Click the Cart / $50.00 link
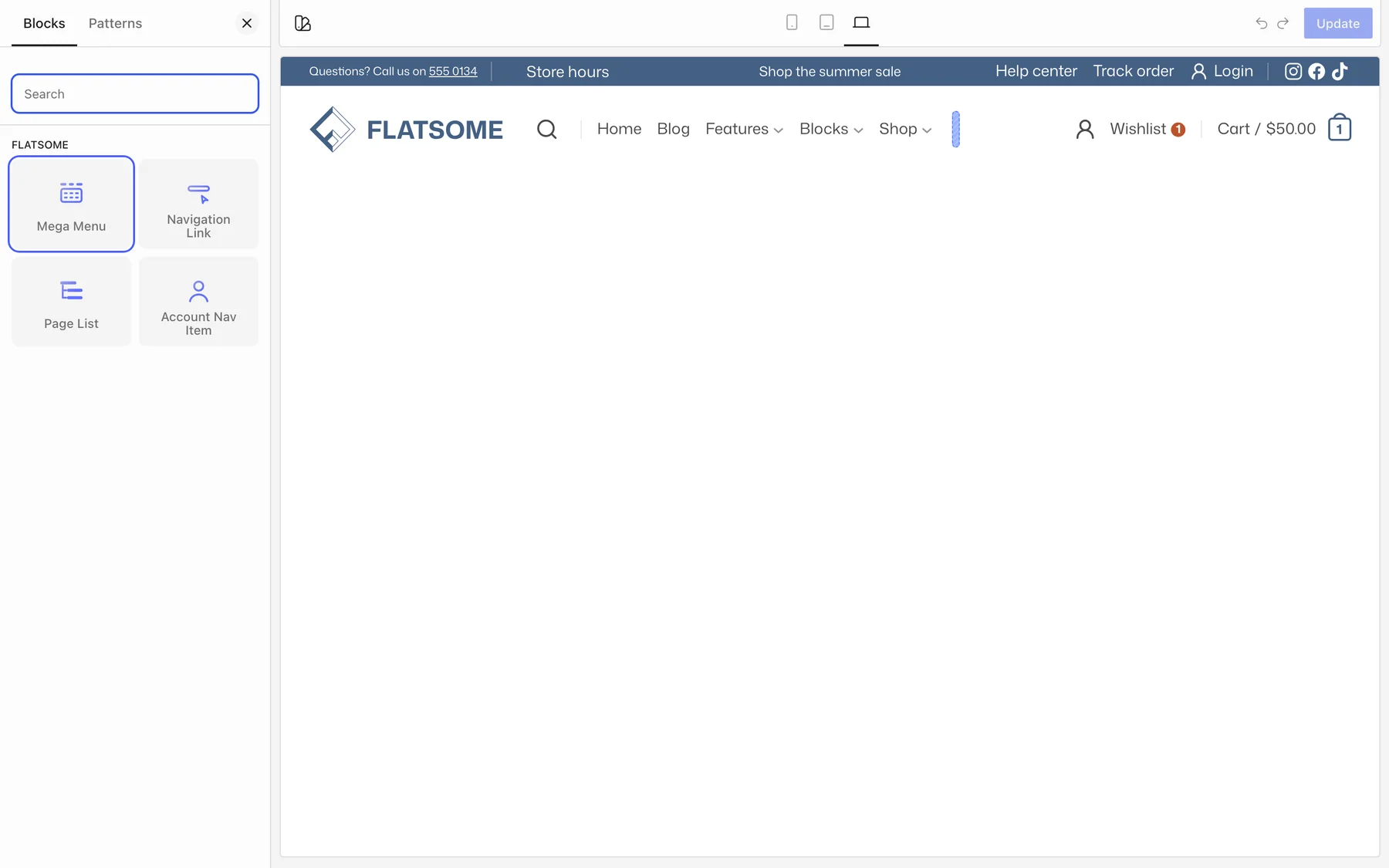Viewport: 1389px width, 868px height. click(1266, 129)
